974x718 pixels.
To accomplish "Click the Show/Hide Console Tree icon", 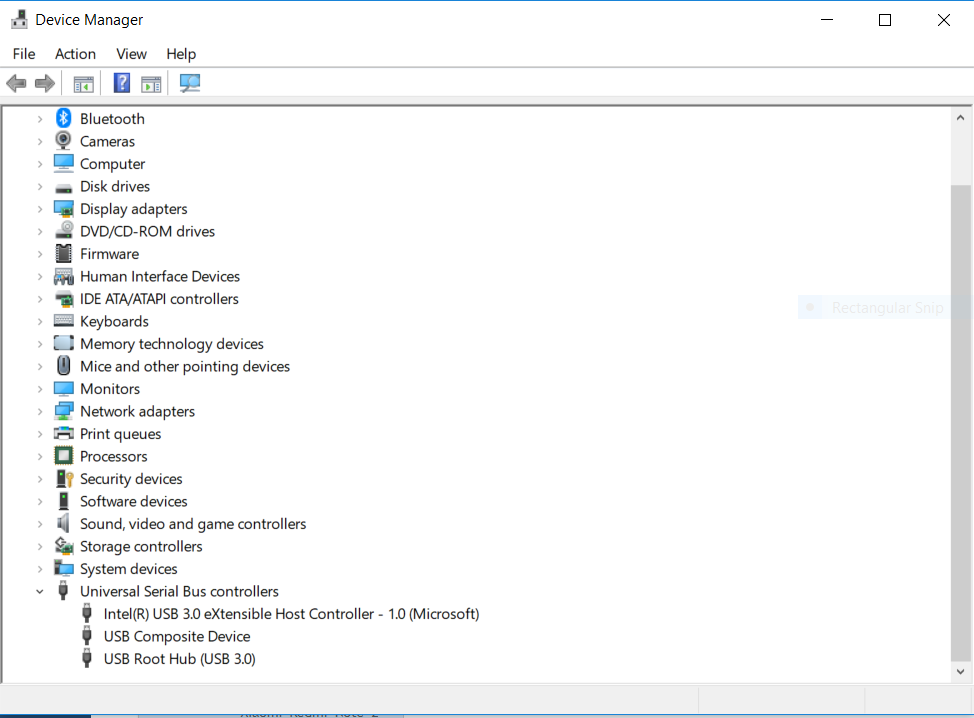I will pyautogui.click(x=83, y=84).
